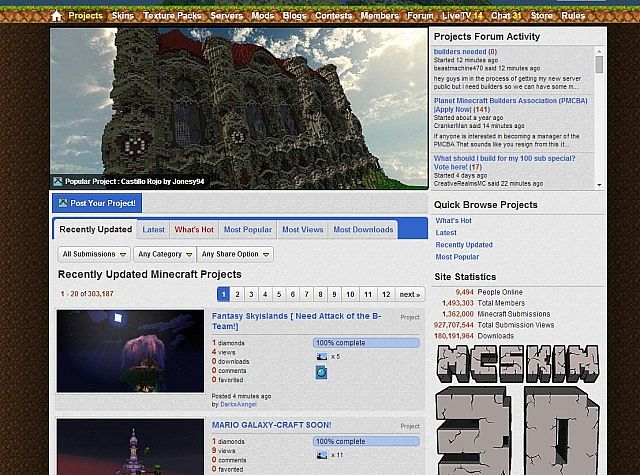Viewport: 640px width, 475px height.
Task: Click the next page button
Action: click(x=410, y=294)
